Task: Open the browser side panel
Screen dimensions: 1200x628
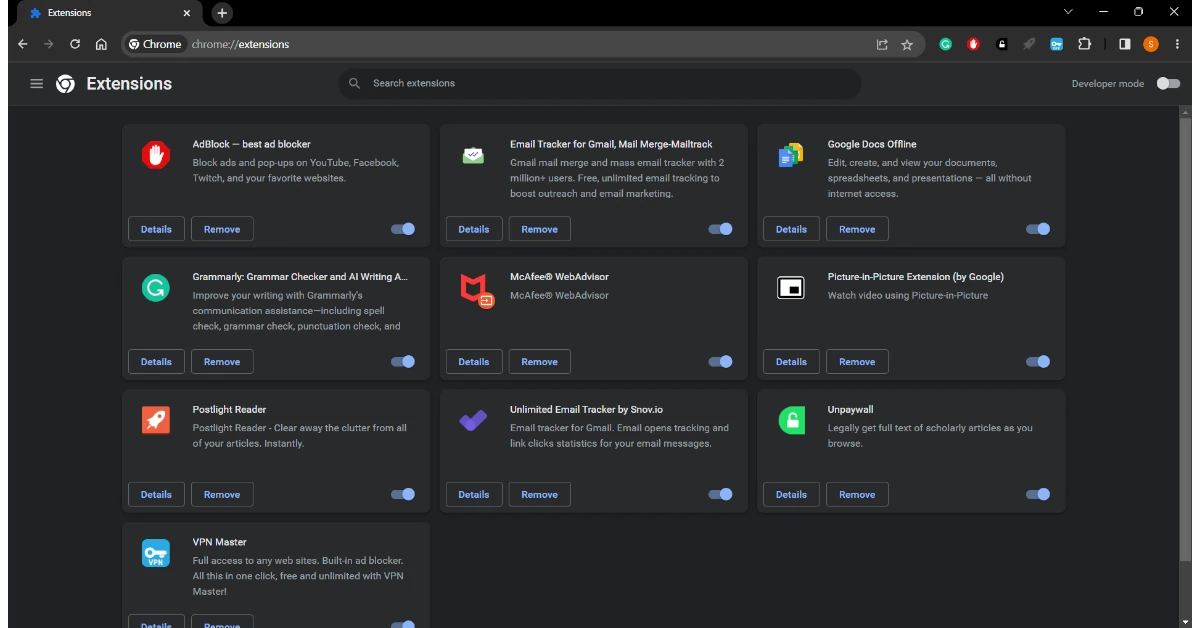Action: [x=1125, y=44]
